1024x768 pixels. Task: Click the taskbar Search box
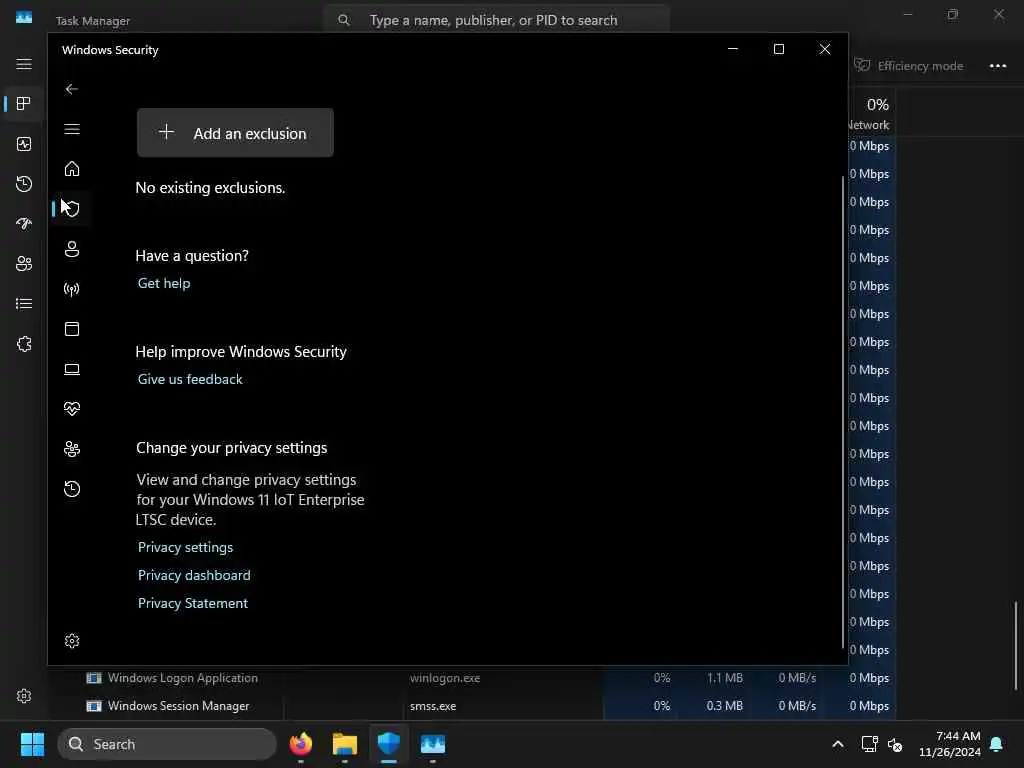coord(167,744)
